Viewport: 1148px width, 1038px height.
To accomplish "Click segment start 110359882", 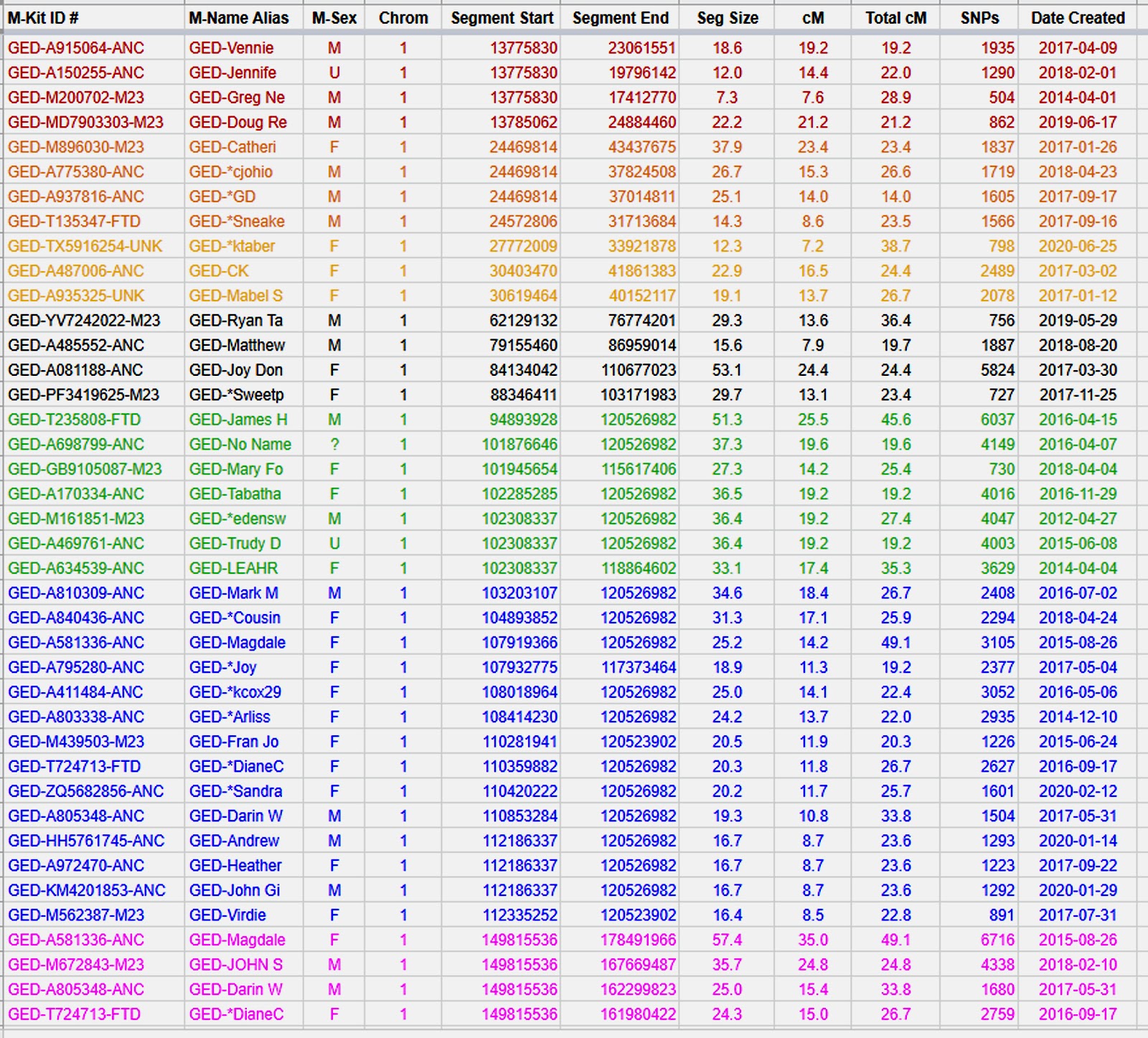I will 519,767.
